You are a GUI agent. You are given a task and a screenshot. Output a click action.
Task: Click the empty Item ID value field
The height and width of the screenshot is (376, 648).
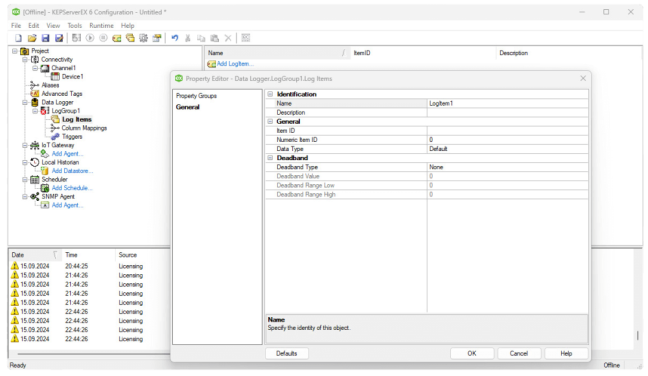click(x=507, y=131)
